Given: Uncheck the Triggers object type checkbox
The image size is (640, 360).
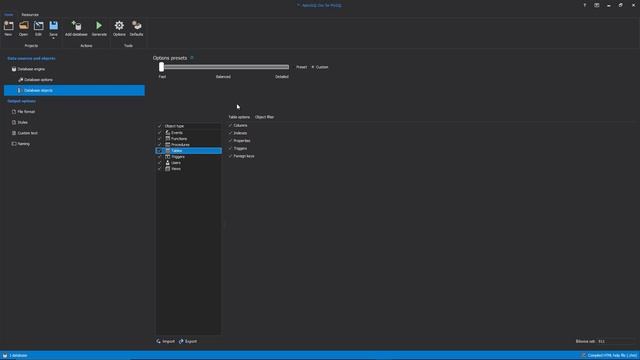Looking at the screenshot, I should [160, 157].
